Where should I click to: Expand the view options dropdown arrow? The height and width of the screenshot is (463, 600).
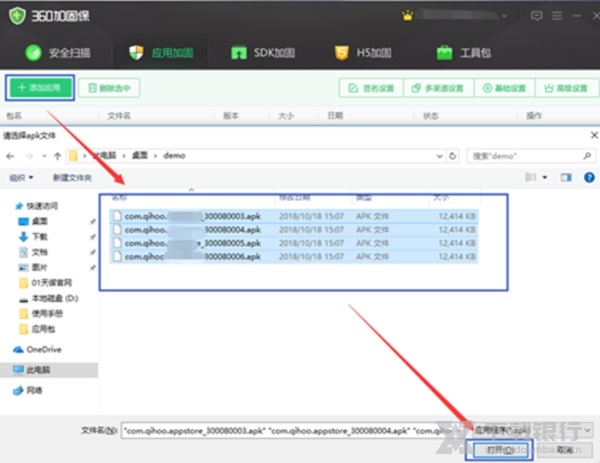(x=545, y=178)
